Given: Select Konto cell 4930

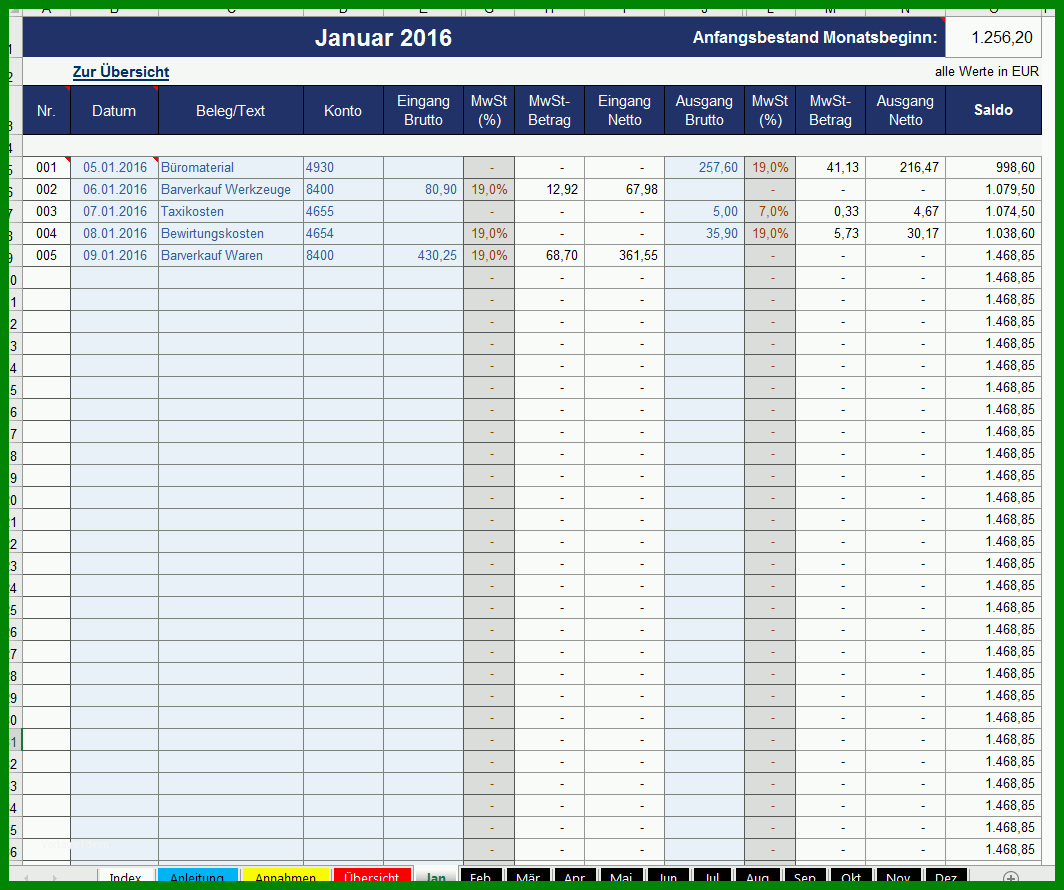Looking at the screenshot, I should (x=343, y=168).
